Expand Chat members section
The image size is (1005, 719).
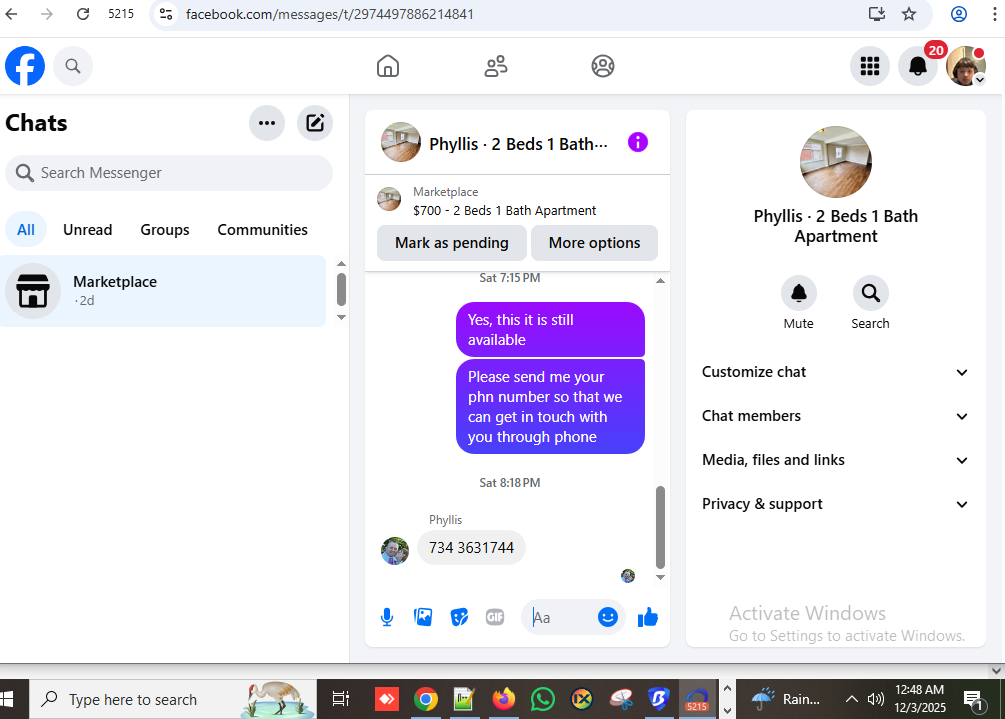point(835,416)
